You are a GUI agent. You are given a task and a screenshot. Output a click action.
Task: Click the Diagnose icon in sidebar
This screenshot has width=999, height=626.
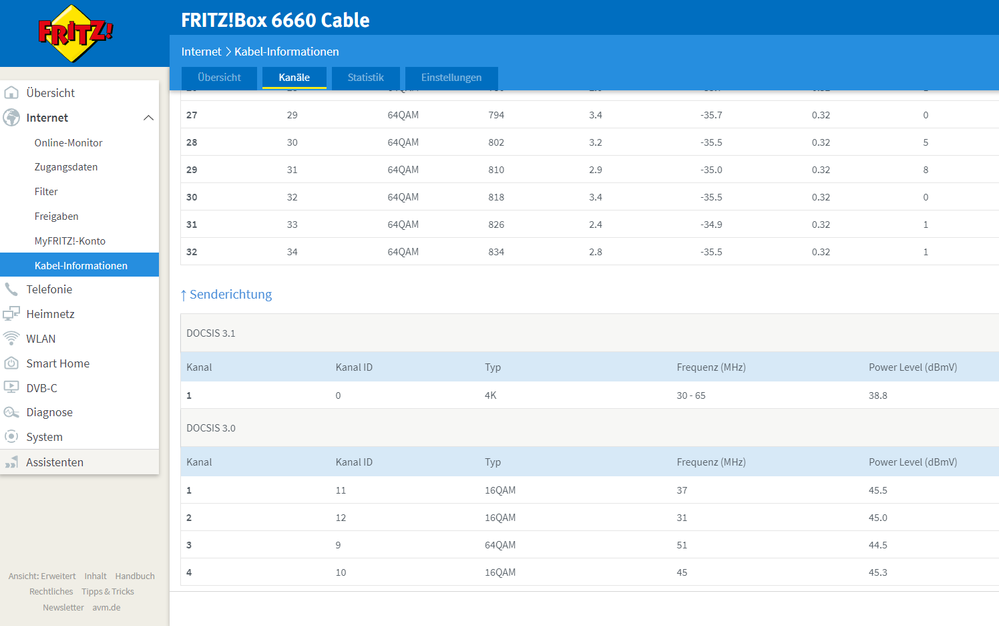[x=11, y=412]
